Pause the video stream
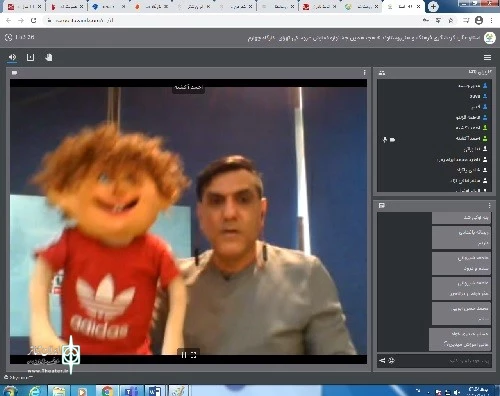The image size is (500, 396). 184,355
